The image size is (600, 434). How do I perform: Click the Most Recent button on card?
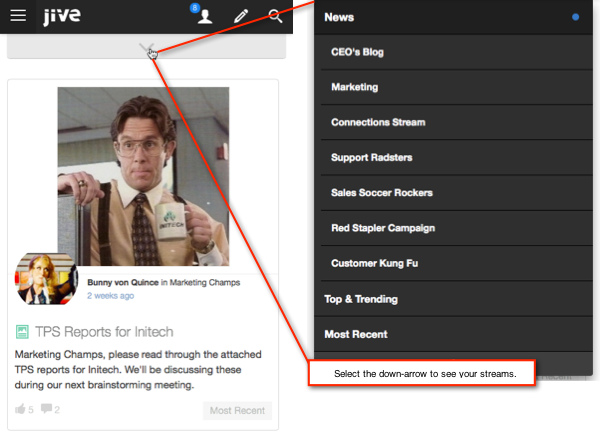(237, 411)
